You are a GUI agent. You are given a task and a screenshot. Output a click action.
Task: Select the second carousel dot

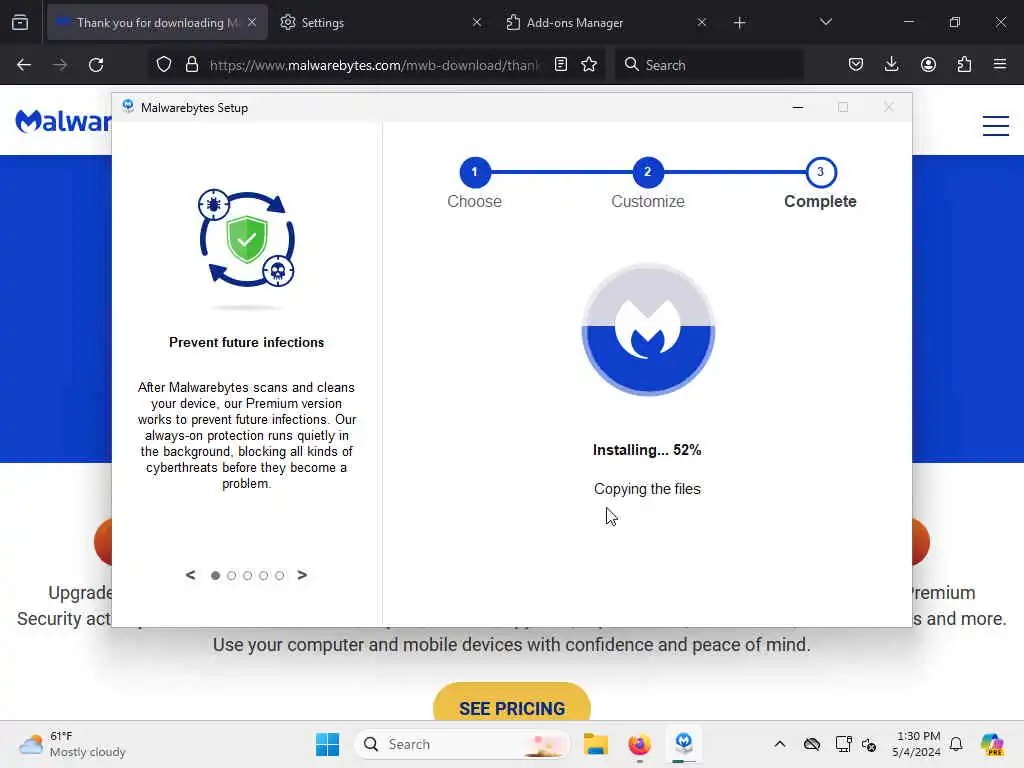click(x=231, y=575)
